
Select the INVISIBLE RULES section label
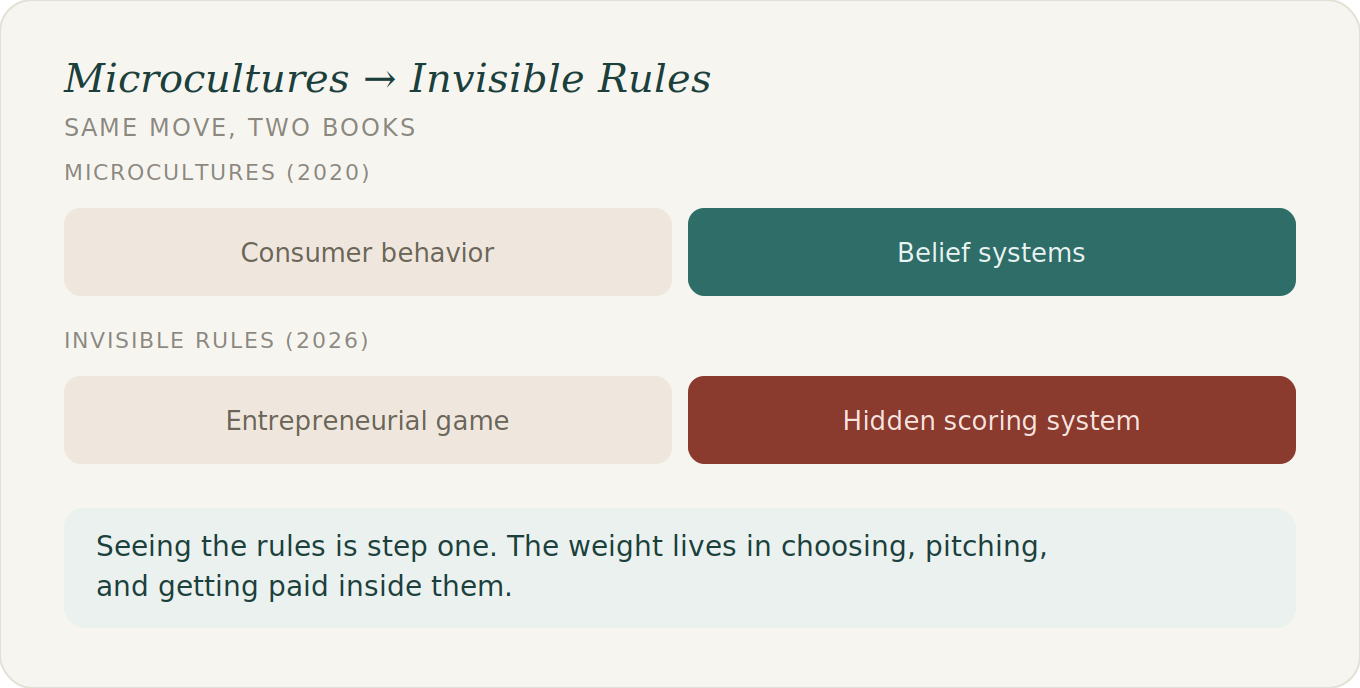coord(169,341)
